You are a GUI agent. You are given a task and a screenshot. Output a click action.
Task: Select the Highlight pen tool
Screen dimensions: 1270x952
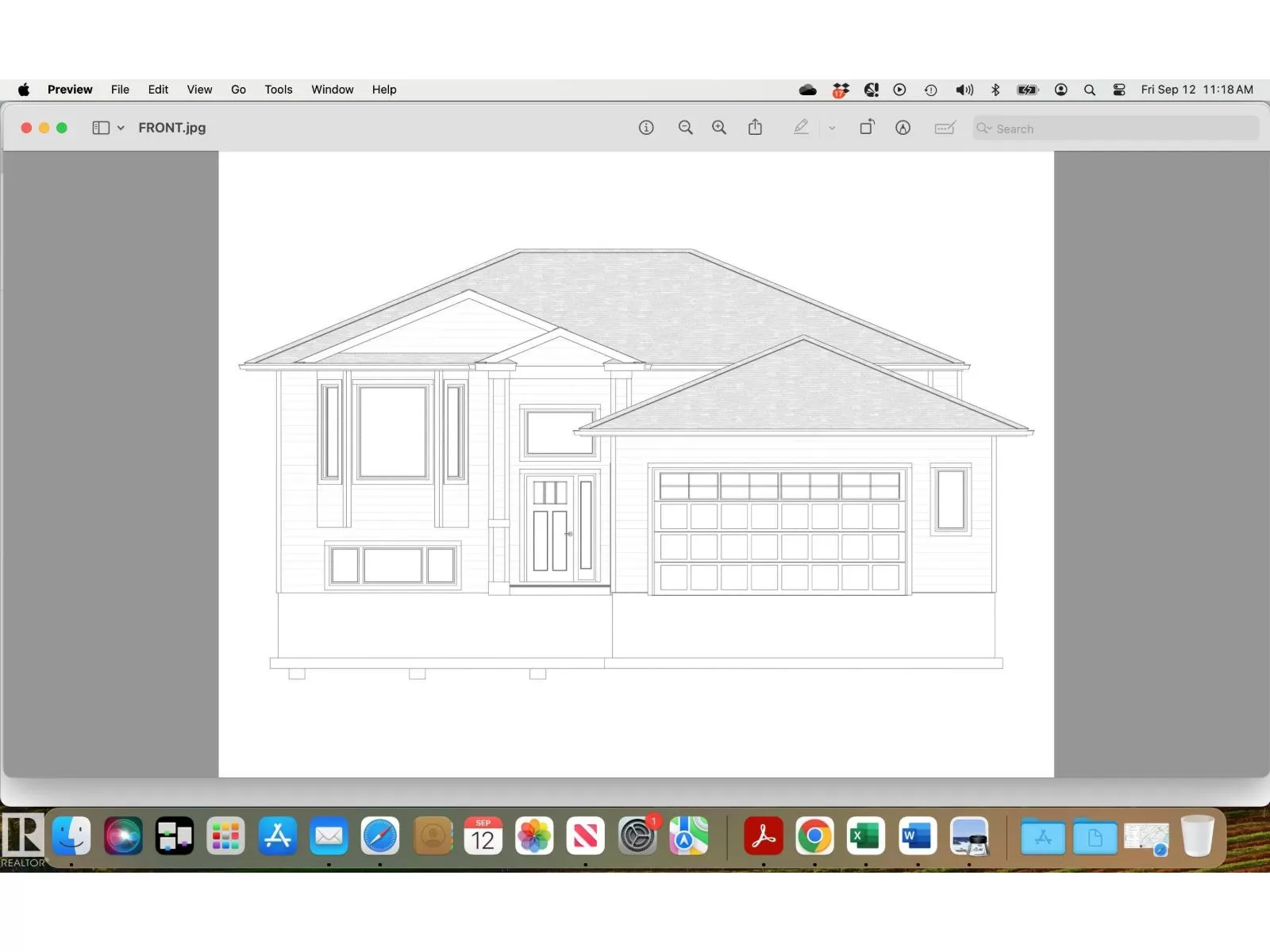point(801,128)
